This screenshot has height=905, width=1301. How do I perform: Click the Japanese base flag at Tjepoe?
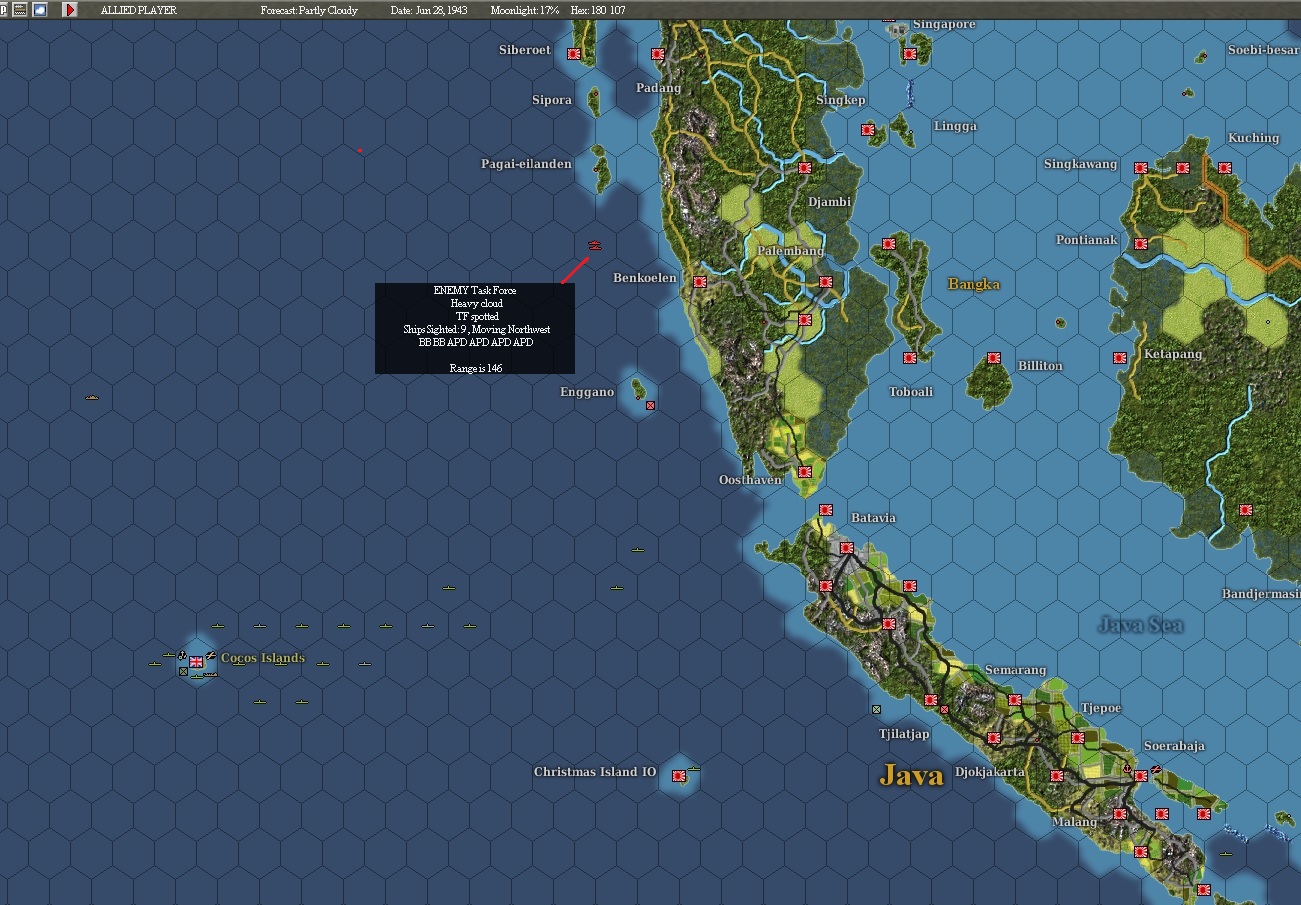click(1078, 738)
